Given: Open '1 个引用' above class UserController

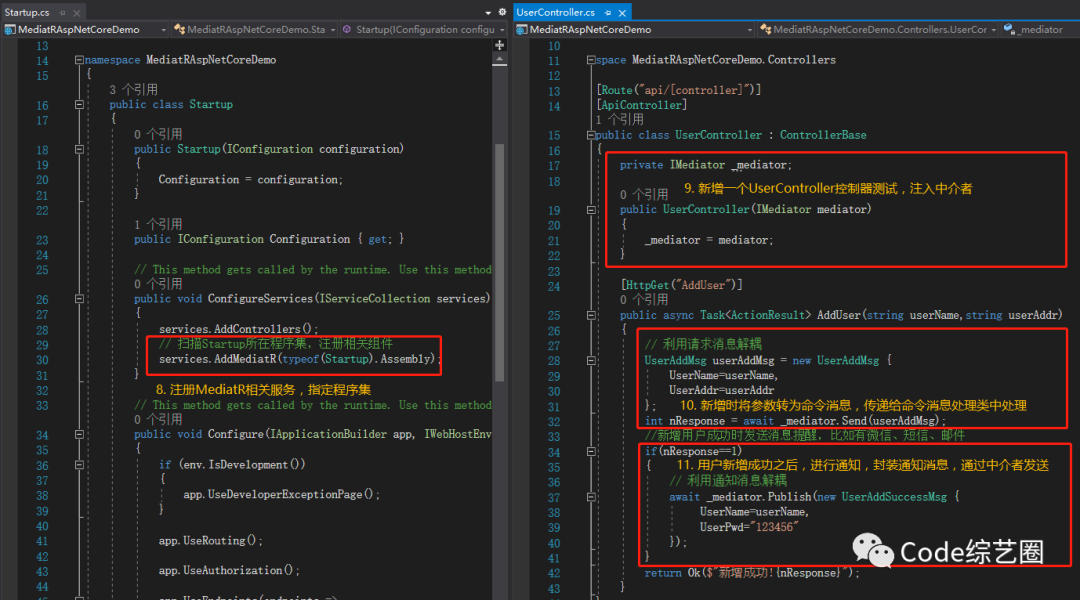Looking at the screenshot, I should tap(620, 120).
